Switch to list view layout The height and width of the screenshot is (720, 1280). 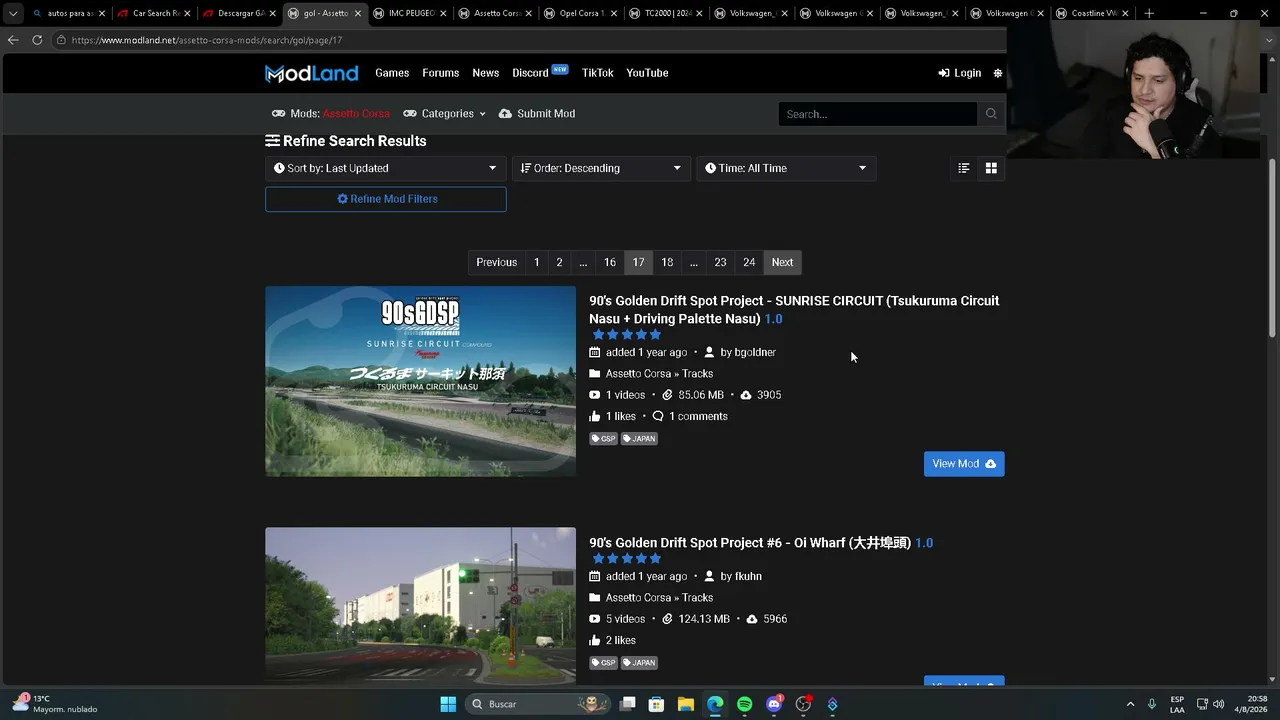(x=964, y=168)
